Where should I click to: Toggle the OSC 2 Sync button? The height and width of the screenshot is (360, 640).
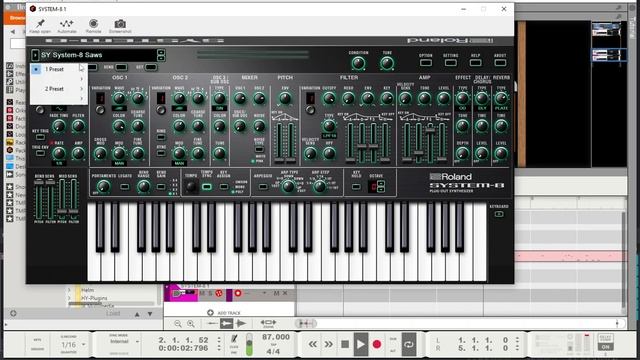point(161,153)
